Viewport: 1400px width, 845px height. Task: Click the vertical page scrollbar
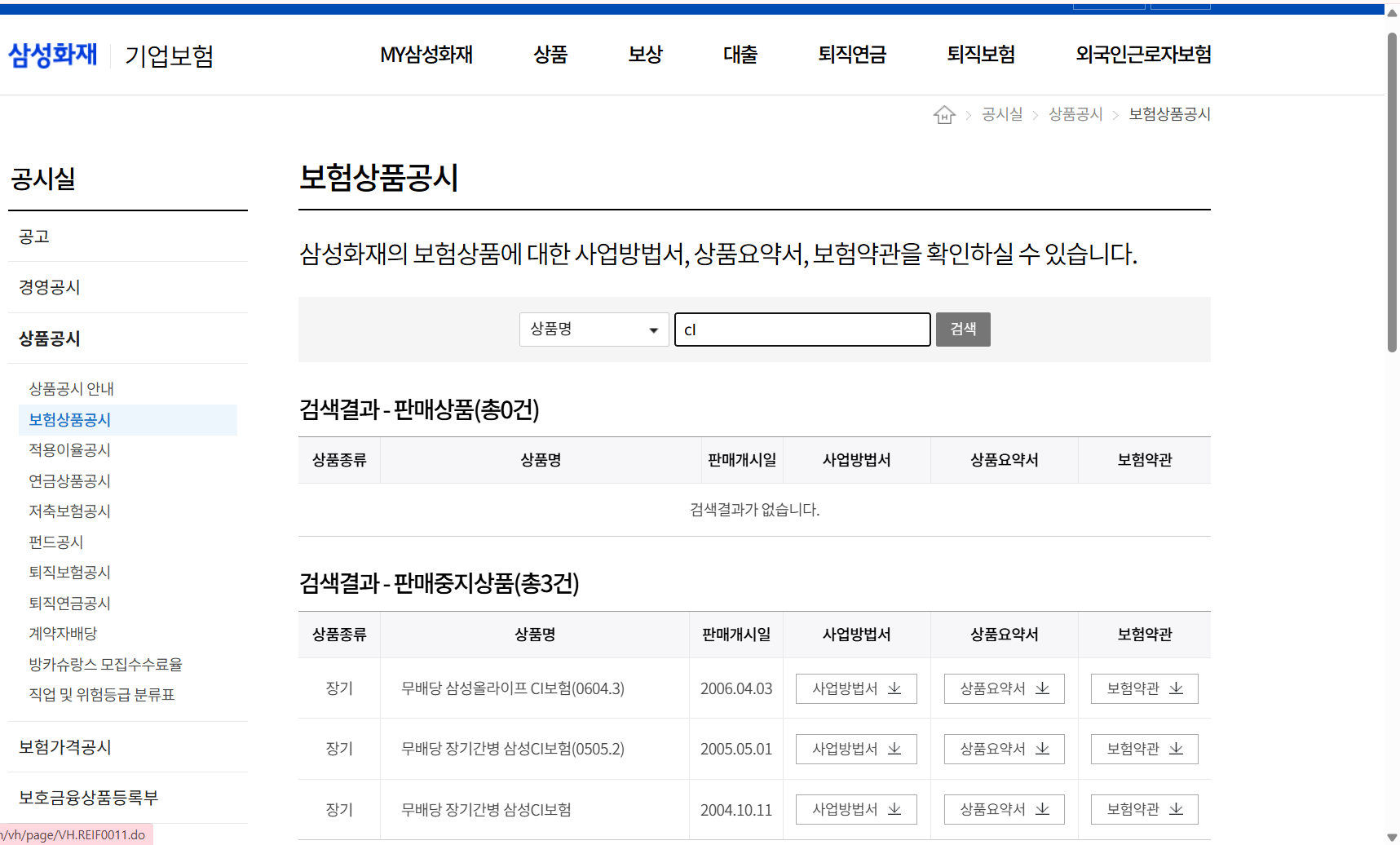[x=1392, y=192]
